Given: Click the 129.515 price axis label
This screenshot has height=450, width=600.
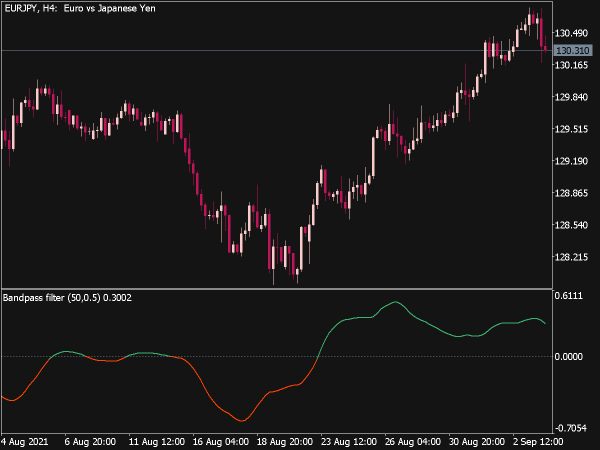Looking at the screenshot, I should coord(571,129).
